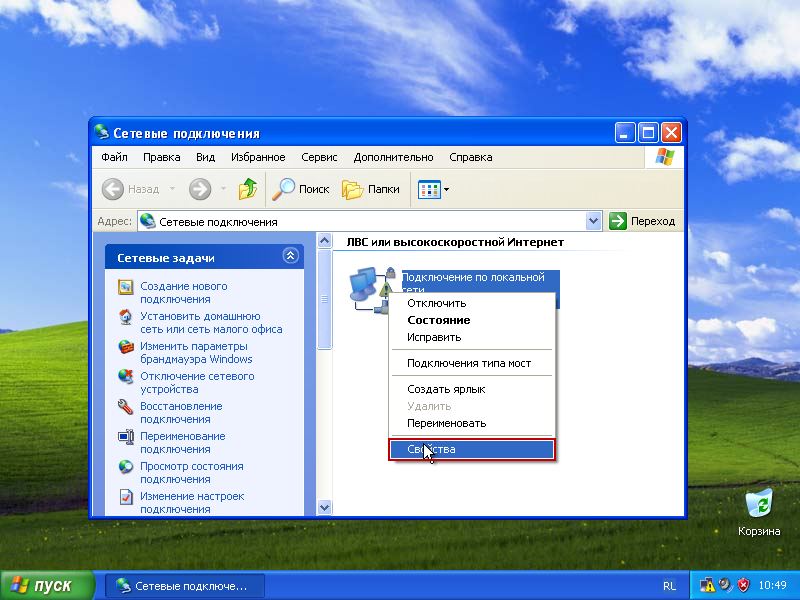This screenshot has width=800, height=600.
Task: Click Изменить параметры брандмауэра Windows link
Action: 196,353
